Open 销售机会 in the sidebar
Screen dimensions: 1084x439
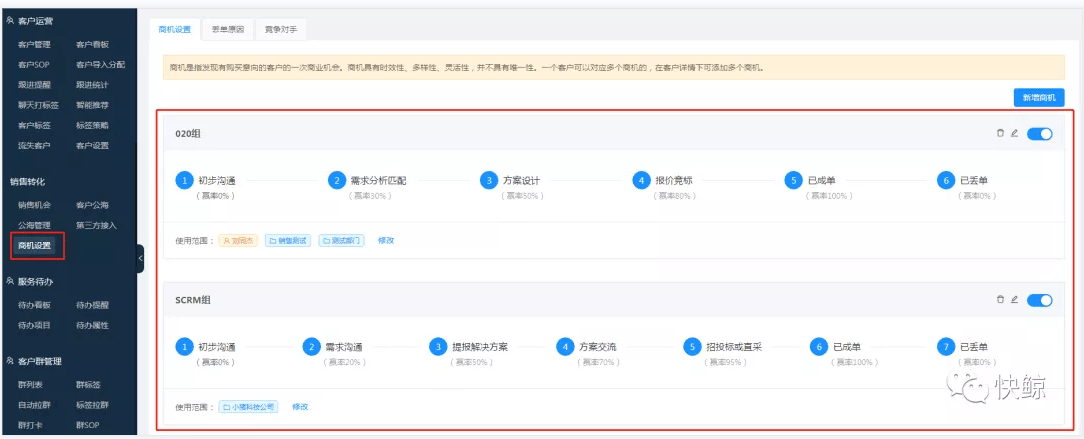[35, 205]
